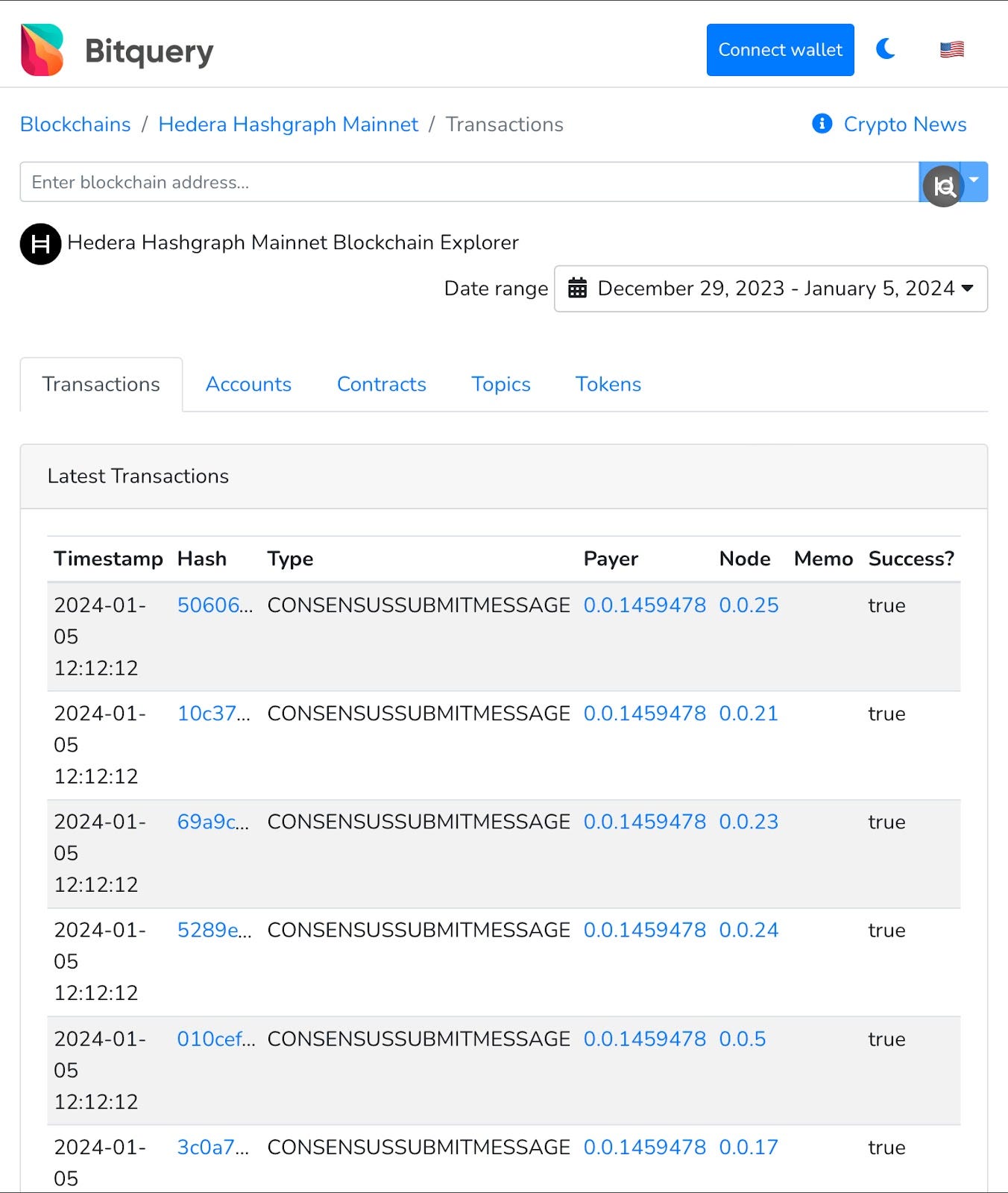Open transaction hash 50606...
Screen dimensions: 1008x1193
point(215,605)
